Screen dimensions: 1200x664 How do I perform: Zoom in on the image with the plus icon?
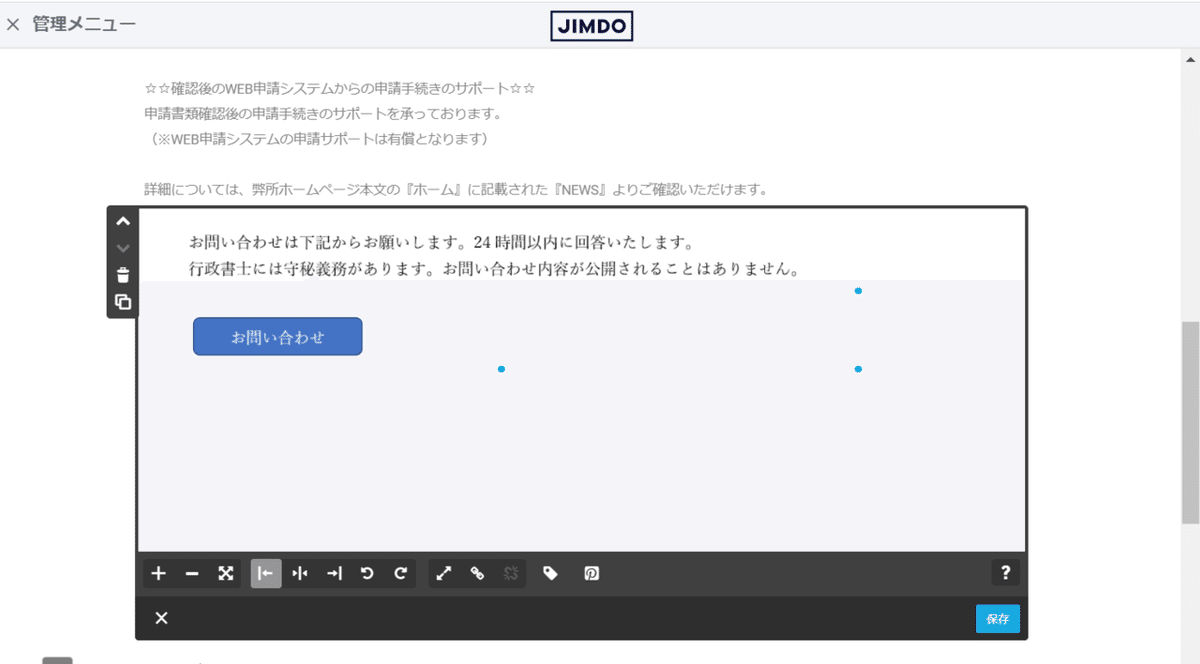pos(157,573)
